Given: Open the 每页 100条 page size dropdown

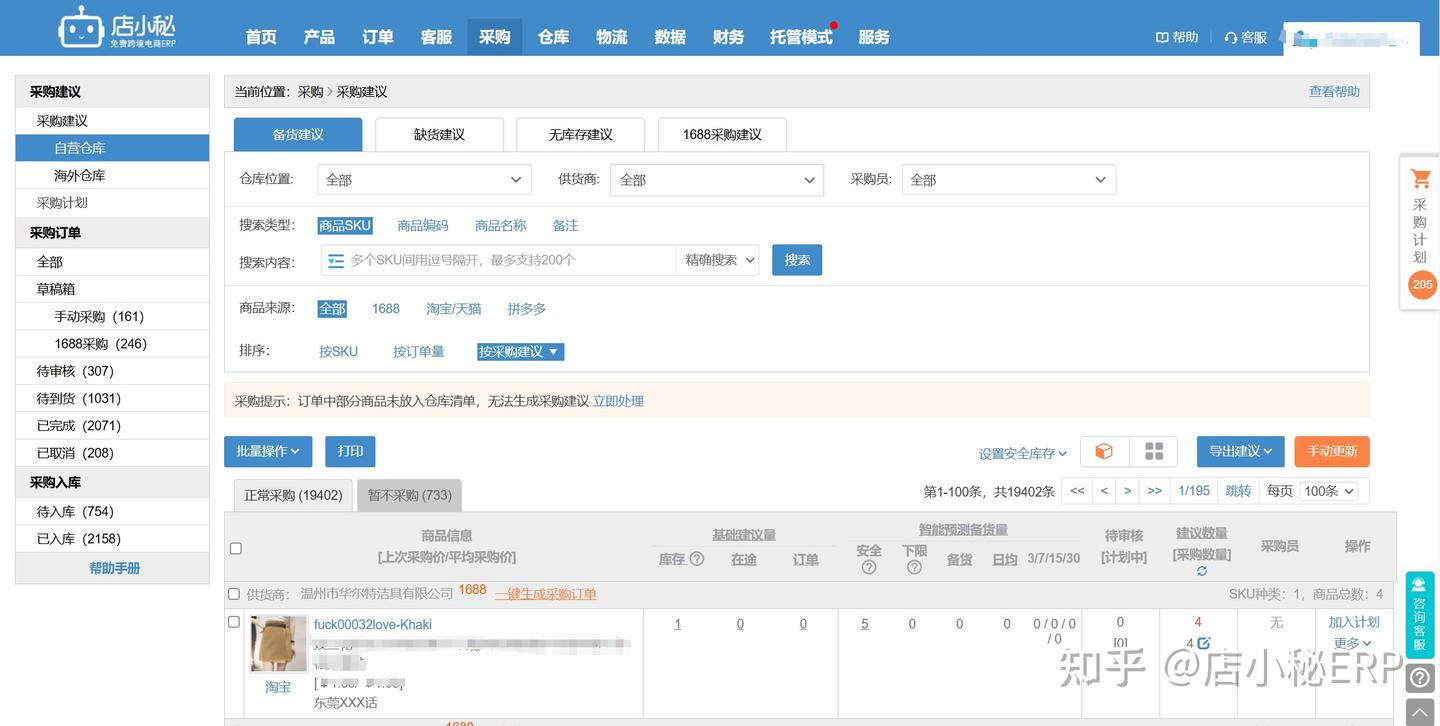Looking at the screenshot, I should coord(1329,490).
